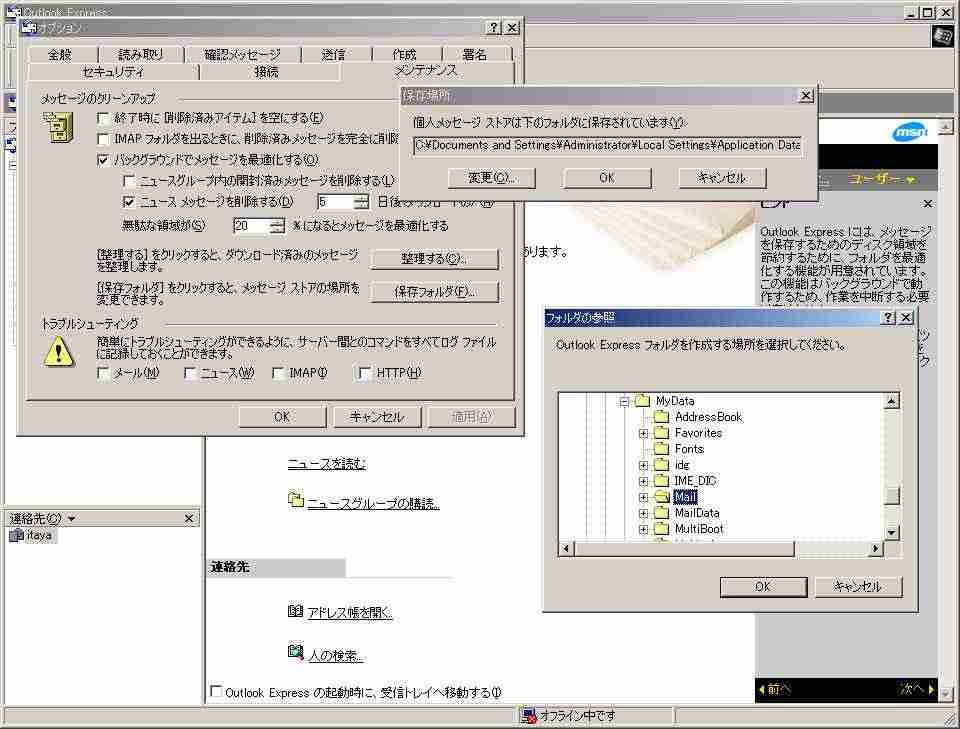Expand the idg folder

[x=643, y=465]
